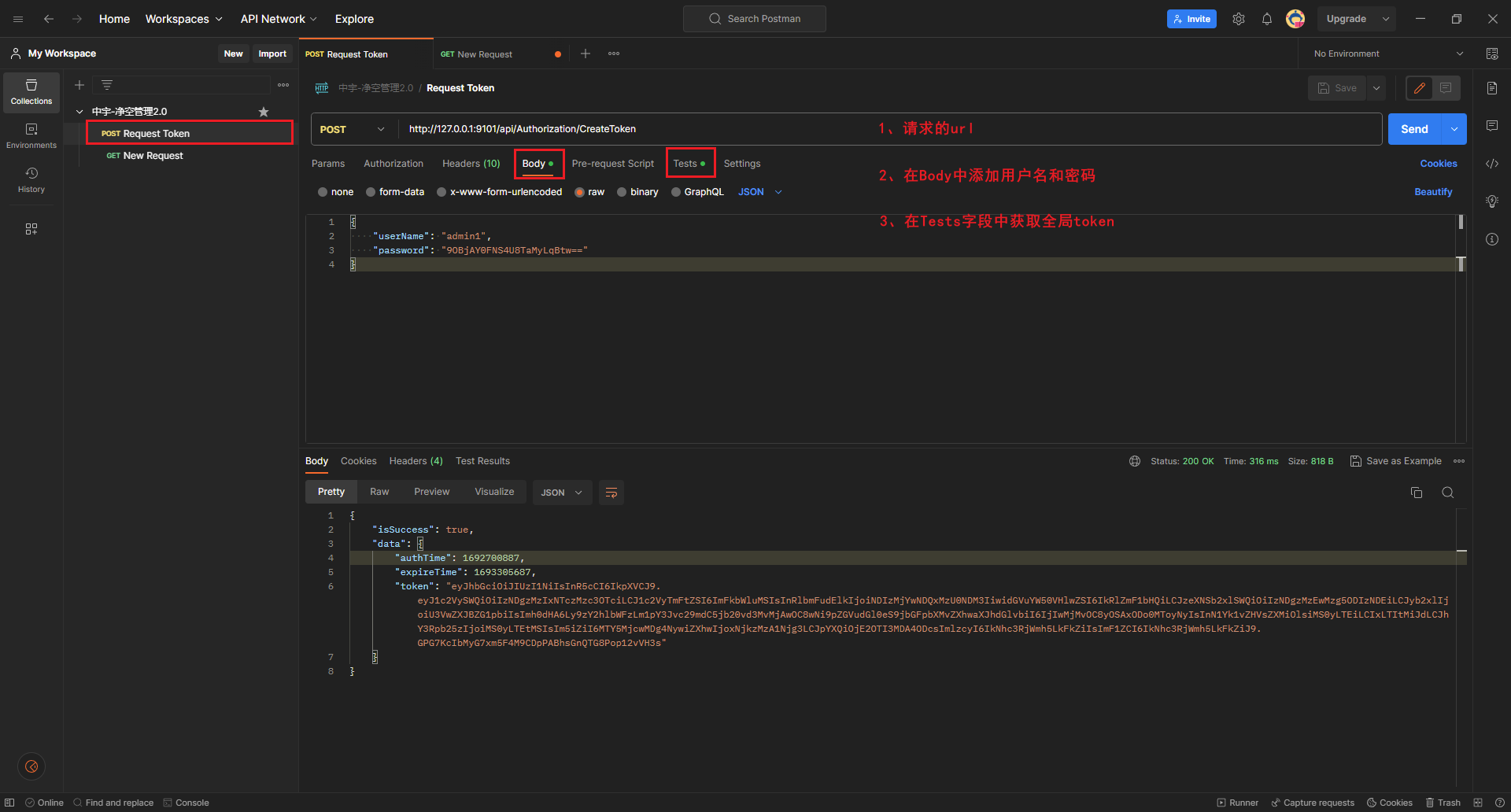Open the POST method dropdown
1511x812 pixels.
point(353,129)
